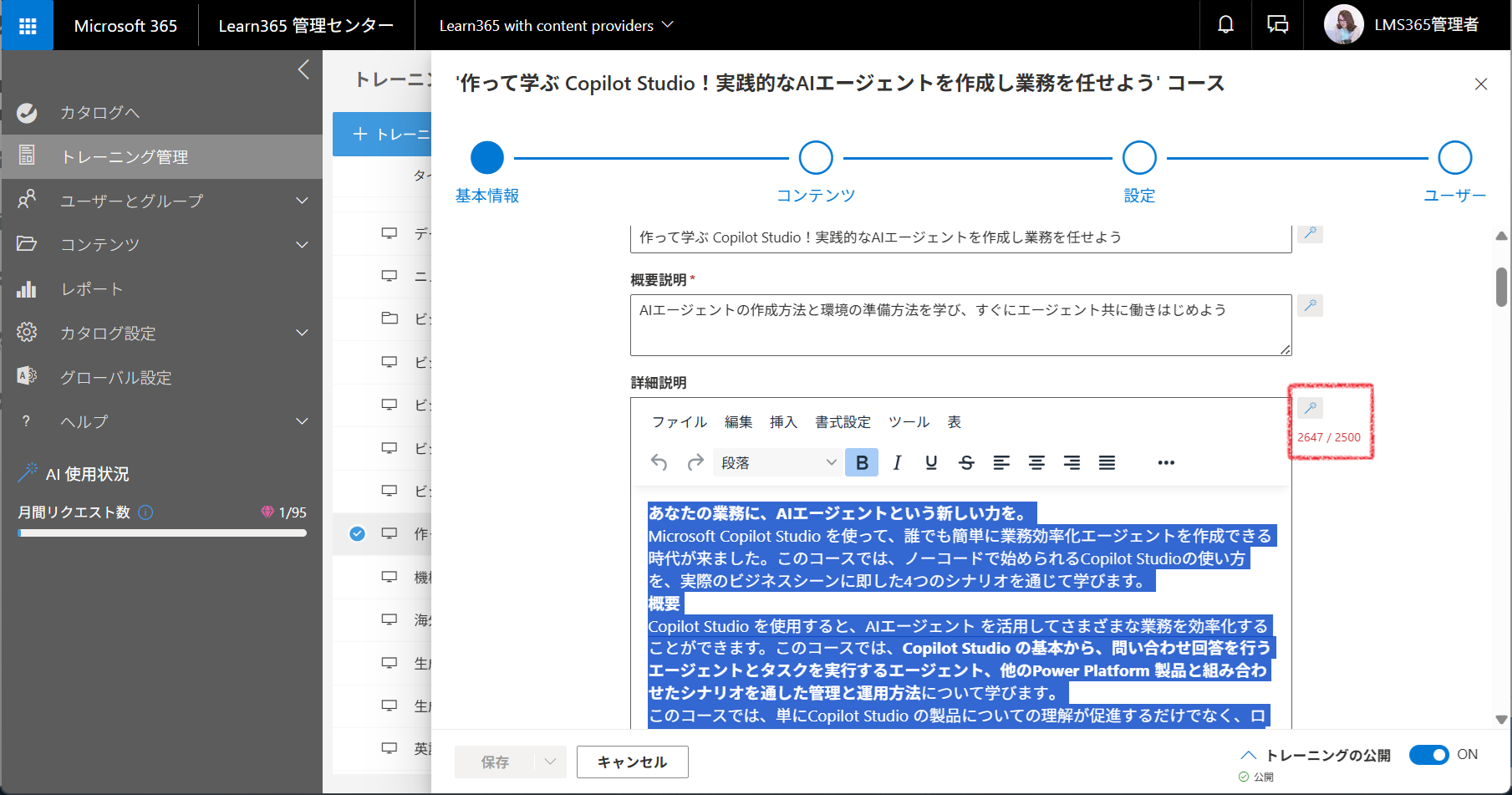The image size is (1512, 795).
Task: Open トレーニング管理 in the sidebar
Action: (x=161, y=156)
